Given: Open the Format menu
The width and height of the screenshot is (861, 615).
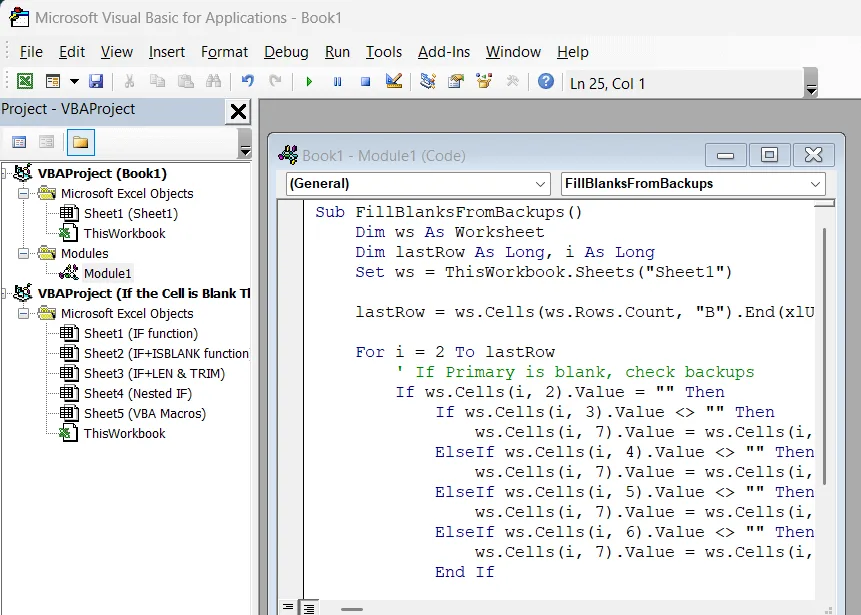Looking at the screenshot, I should coord(225,52).
